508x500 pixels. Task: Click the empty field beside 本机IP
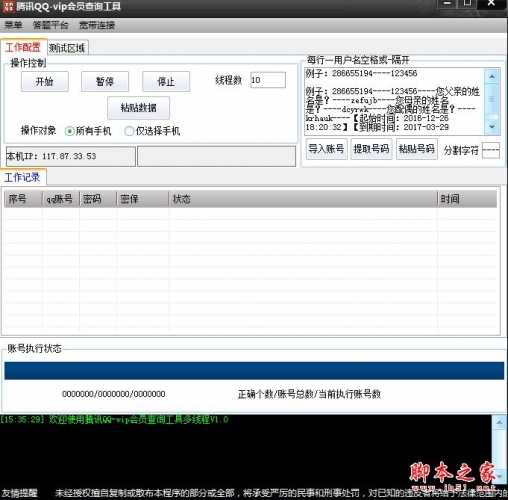[216, 156]
